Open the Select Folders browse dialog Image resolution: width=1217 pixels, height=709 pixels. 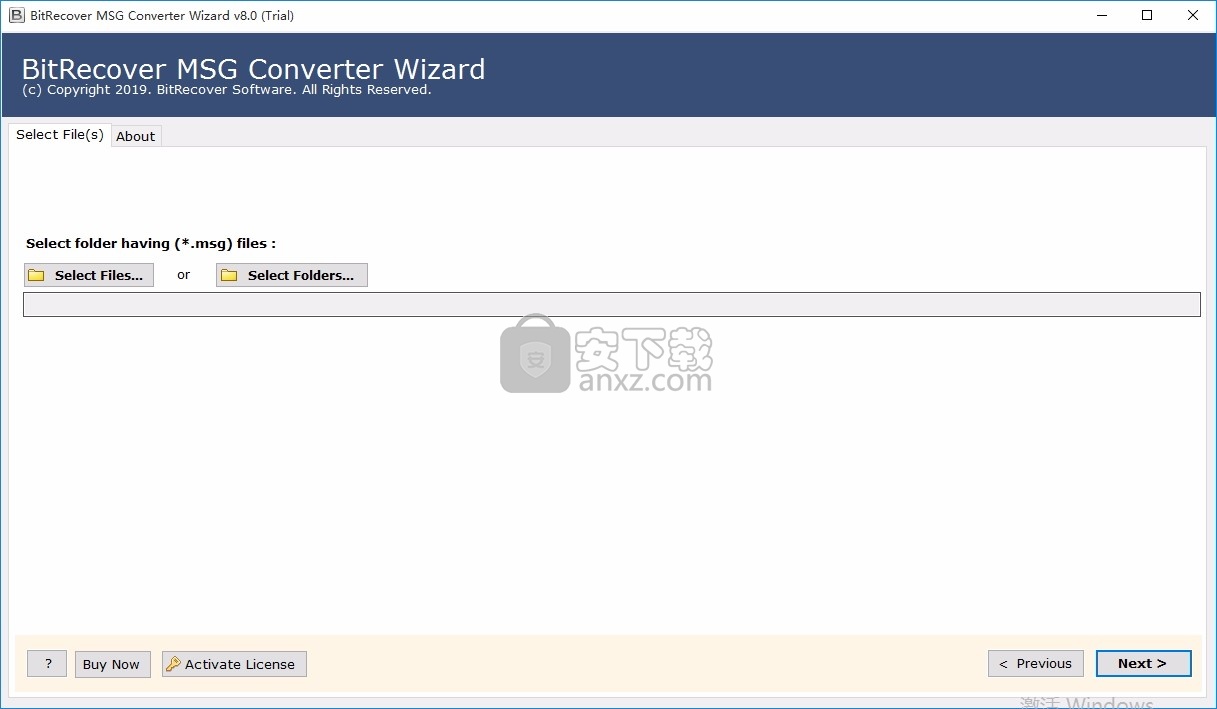point(292,275)
